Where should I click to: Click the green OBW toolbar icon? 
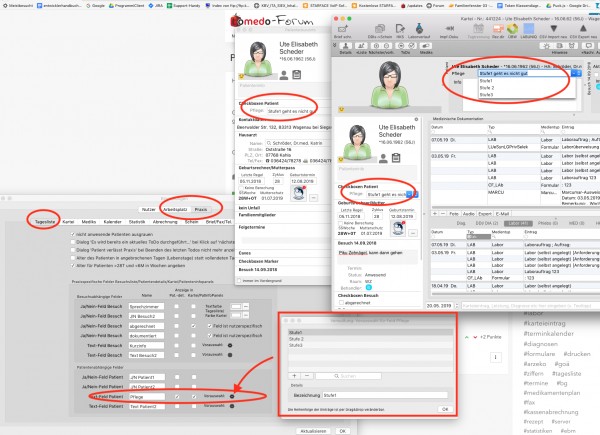tap(512, 29)
